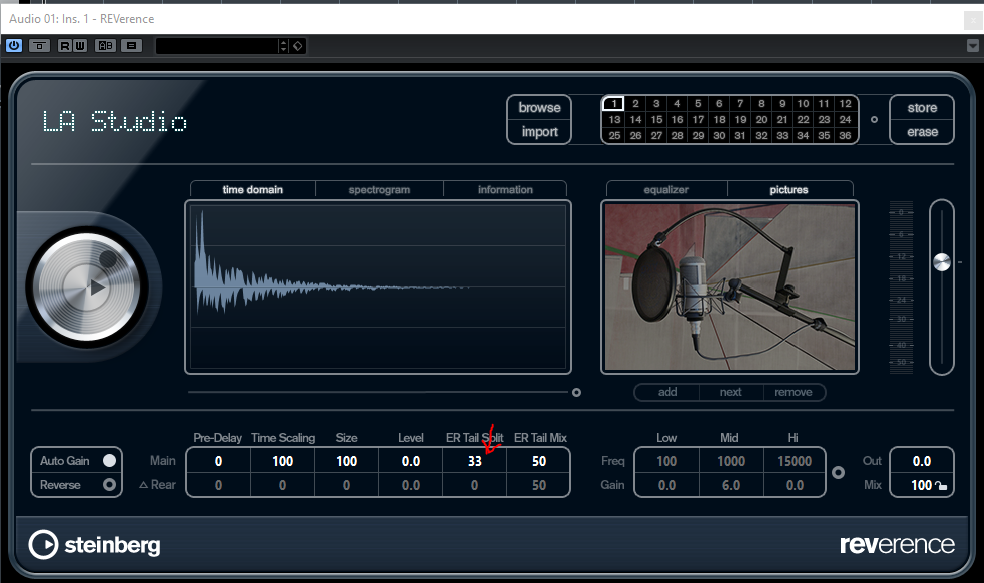Screen dimensions: 984x583
Task: Select program slot 12
Action: tap(845, 104)
